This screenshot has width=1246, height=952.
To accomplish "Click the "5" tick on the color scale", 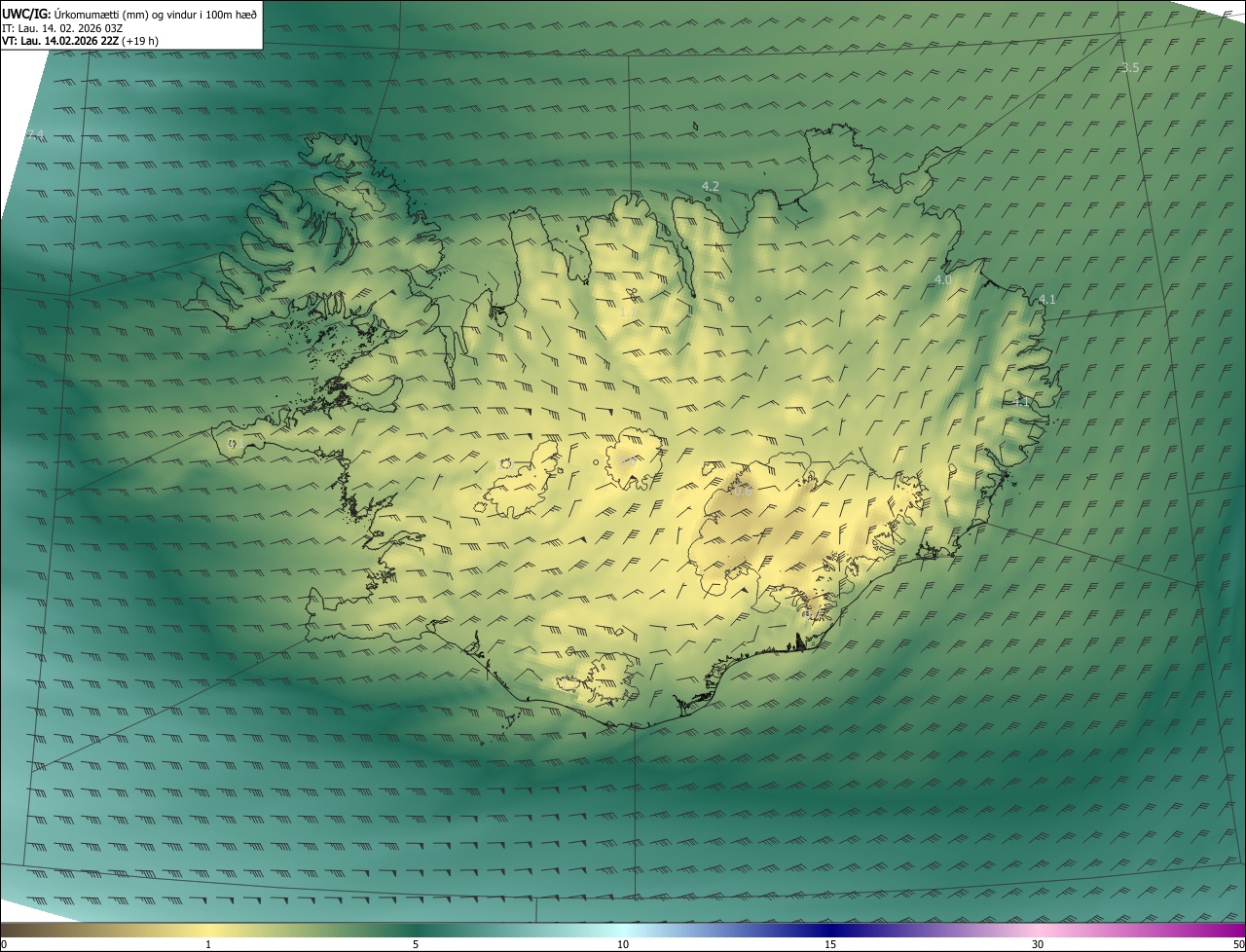I will (416, 944).
